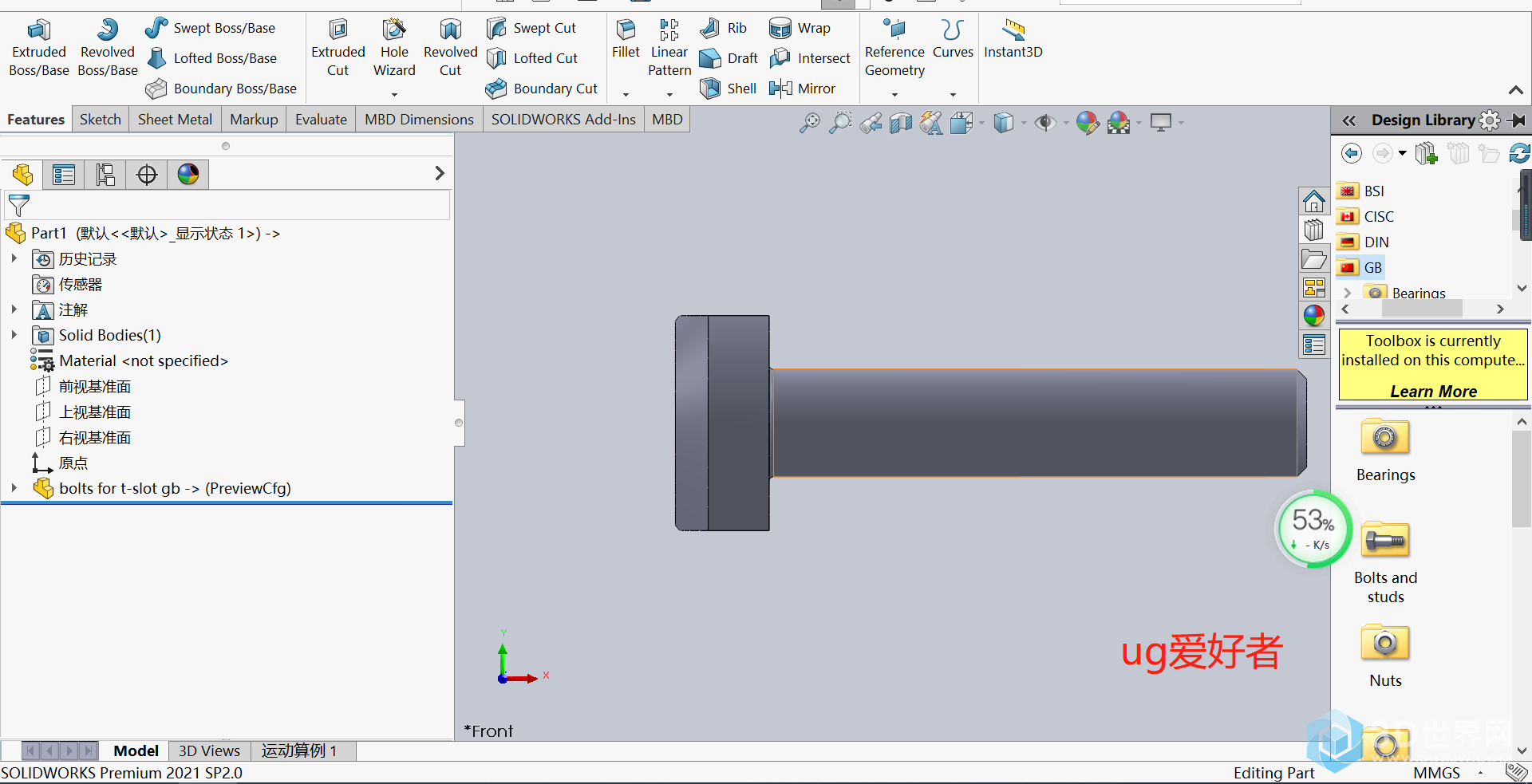Collapse the CommandManager ribbon arrow
This screenshot has height=784, width=1532.
1515,90
